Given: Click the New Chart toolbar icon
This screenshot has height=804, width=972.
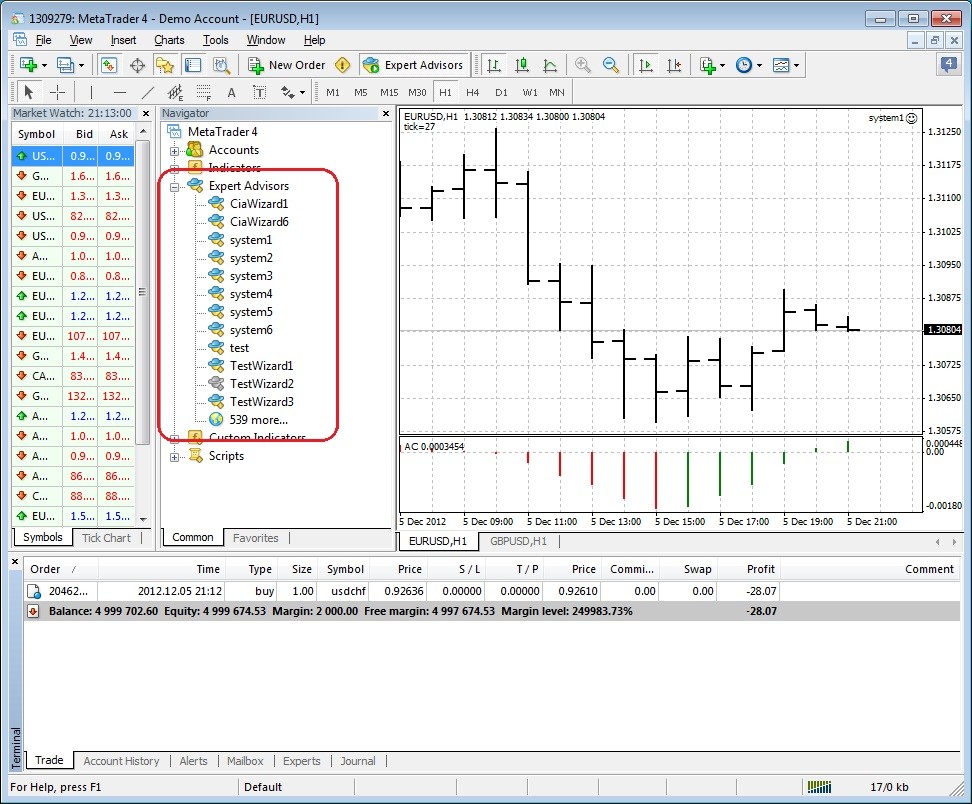Looking at the screenshot, I should [x=28, y=65].
